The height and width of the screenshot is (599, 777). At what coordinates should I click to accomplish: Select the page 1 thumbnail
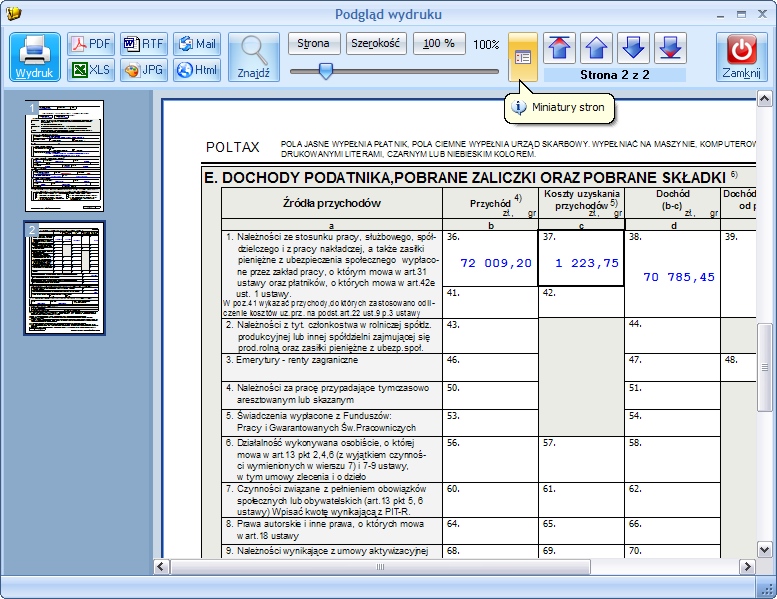65,156
